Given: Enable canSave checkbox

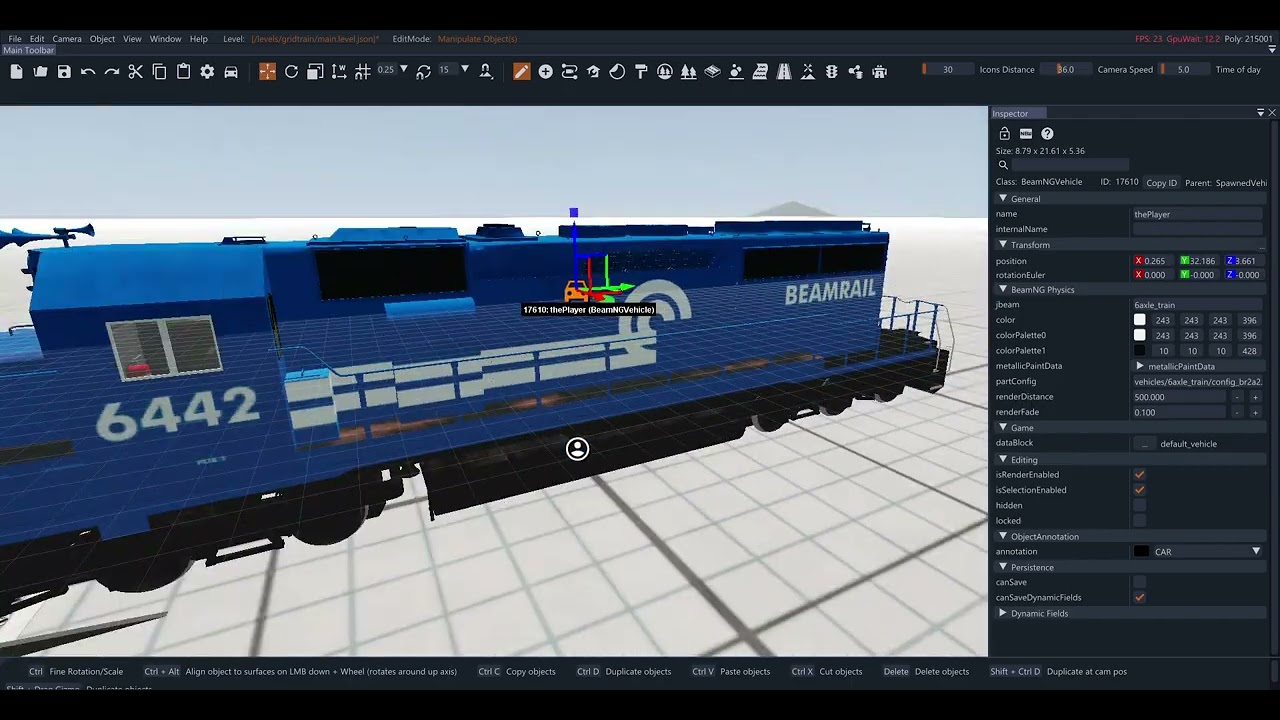Looking at the screenshot, I should [1139, 582].
